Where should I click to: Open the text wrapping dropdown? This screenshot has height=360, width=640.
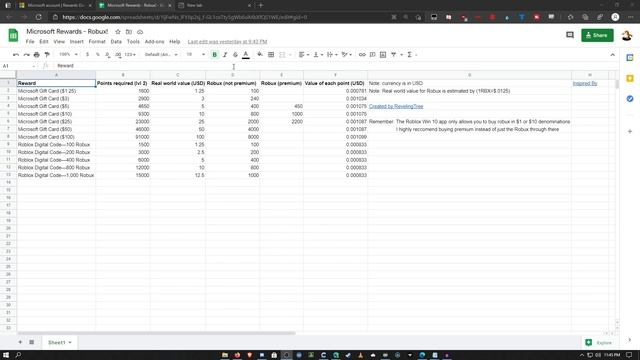tap(332, 55)
